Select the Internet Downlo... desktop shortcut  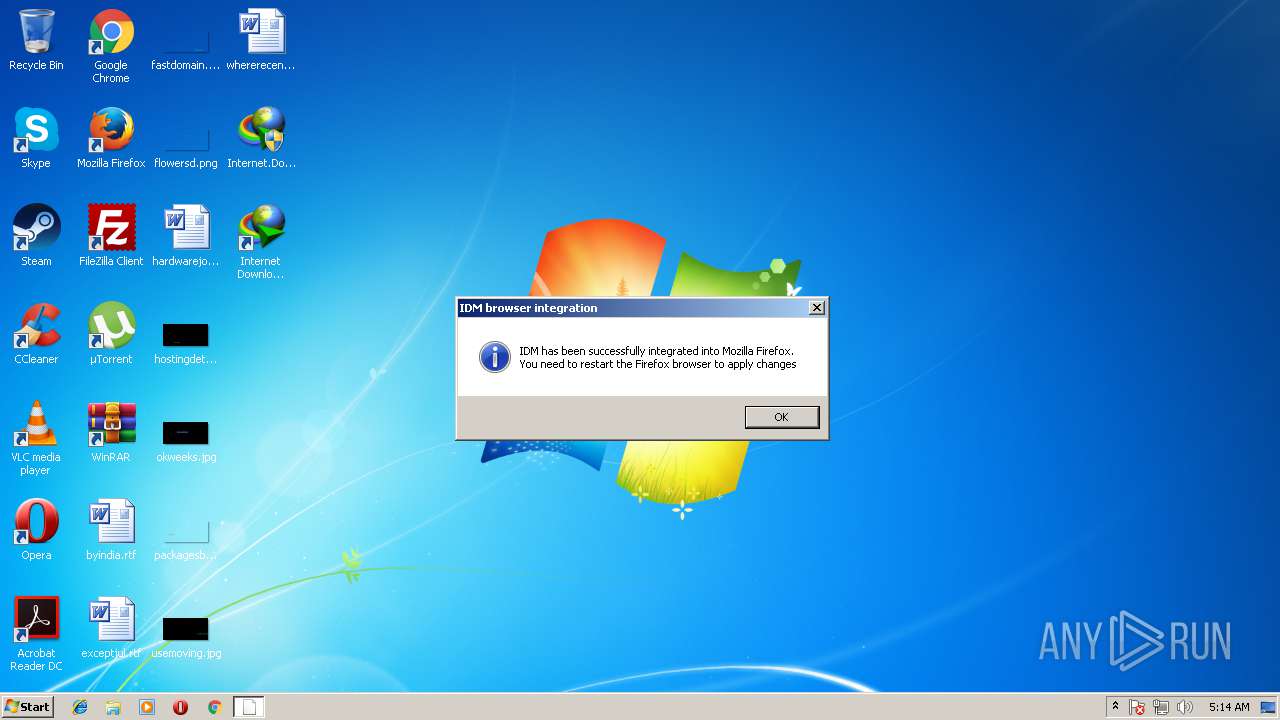click(261, 242)
